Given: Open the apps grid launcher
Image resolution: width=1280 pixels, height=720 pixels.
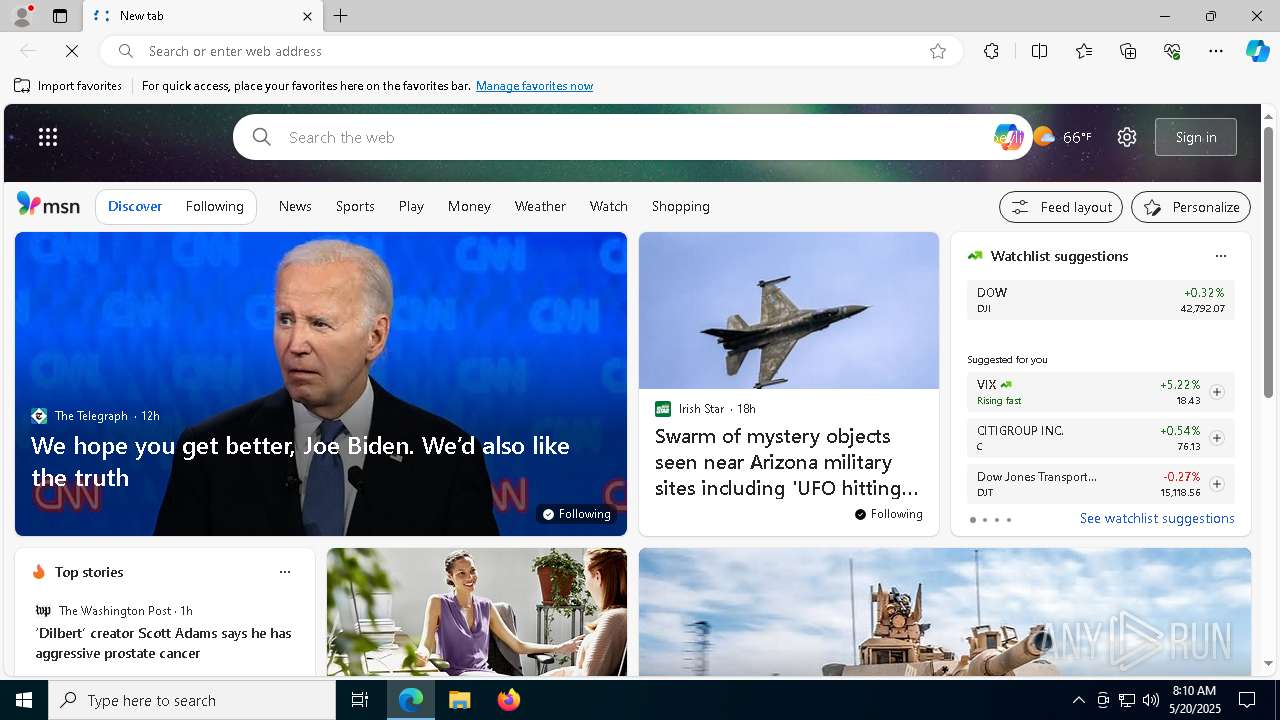Looking at the screenshot, I should coord(48,137).
